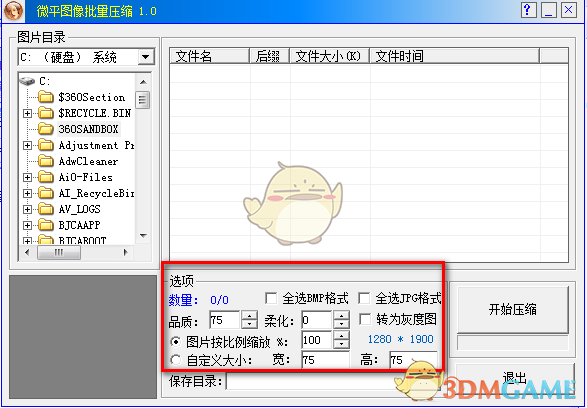Click the AV_LOGS folder icon
This screenshot has height=408, width=587.
tap(46, 209)
